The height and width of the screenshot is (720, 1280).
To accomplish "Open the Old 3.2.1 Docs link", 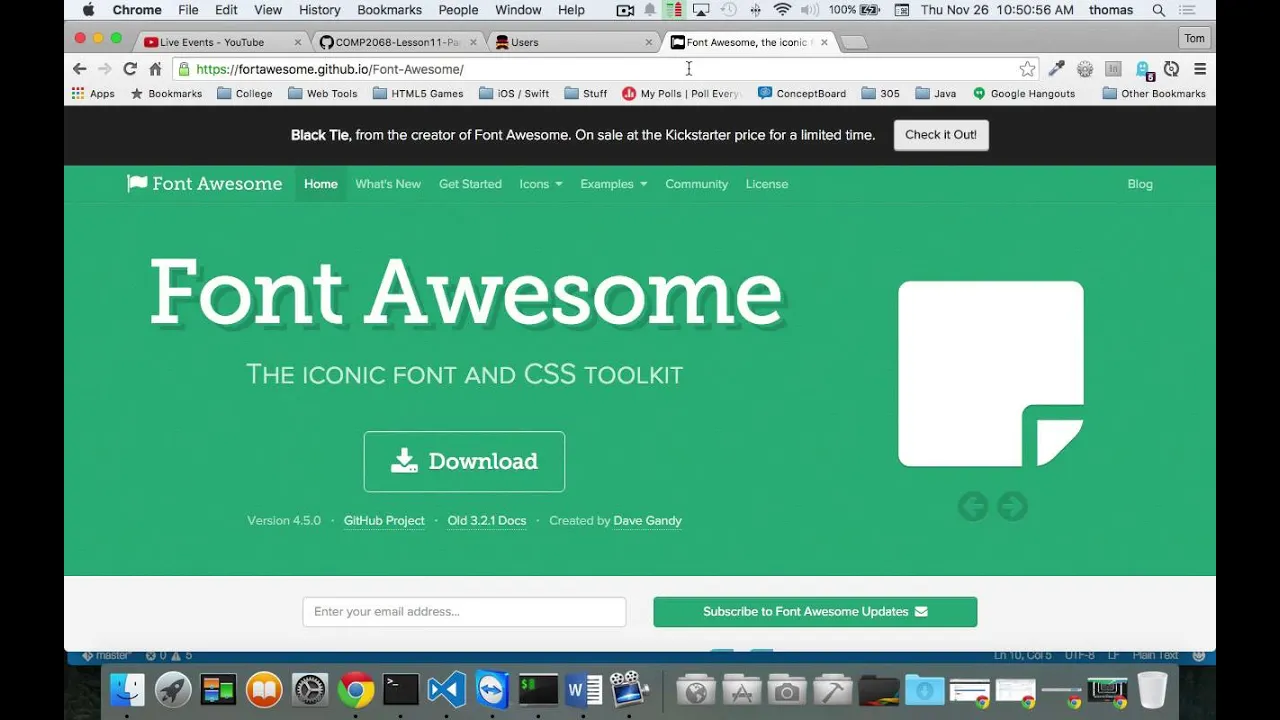I will coord(487,520).
